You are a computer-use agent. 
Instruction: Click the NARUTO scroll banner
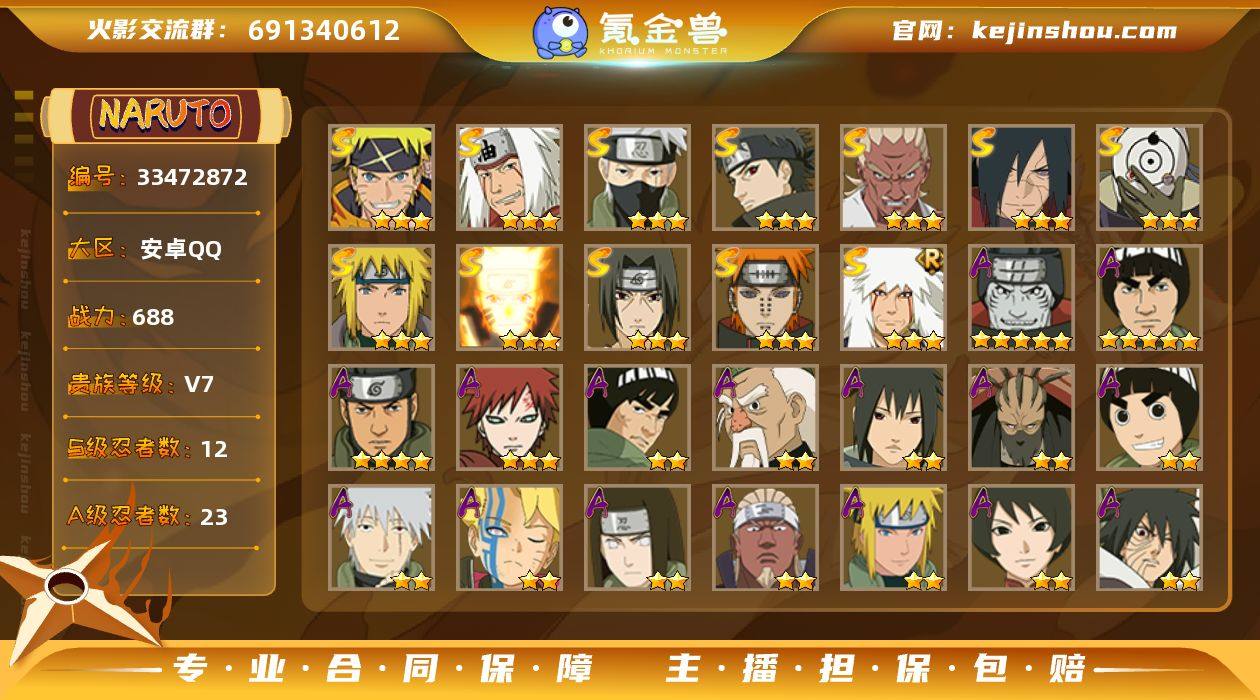pos(166,115)
